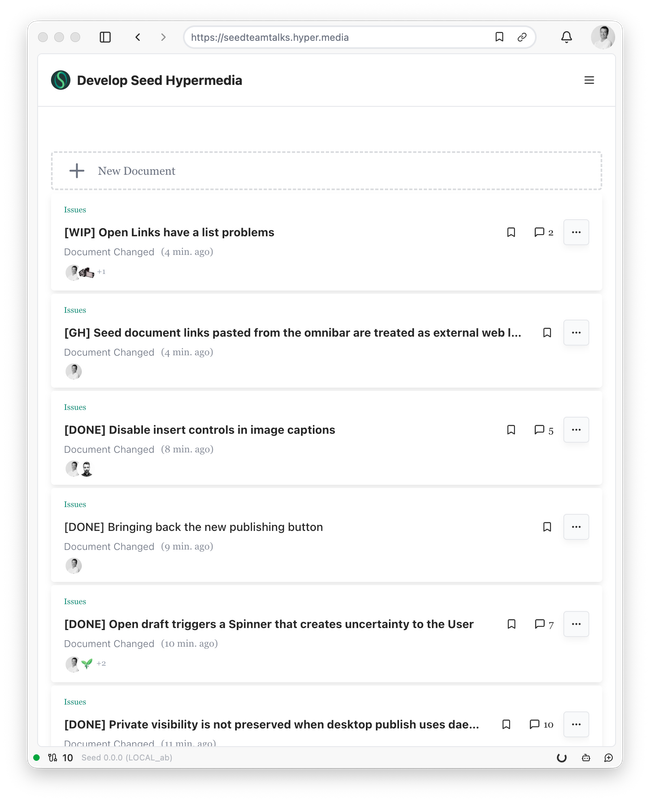The height and width of the screenshot is (802, 650).
Task: Open options for Disable insert controls document
Action: click(x=576, y=430)
